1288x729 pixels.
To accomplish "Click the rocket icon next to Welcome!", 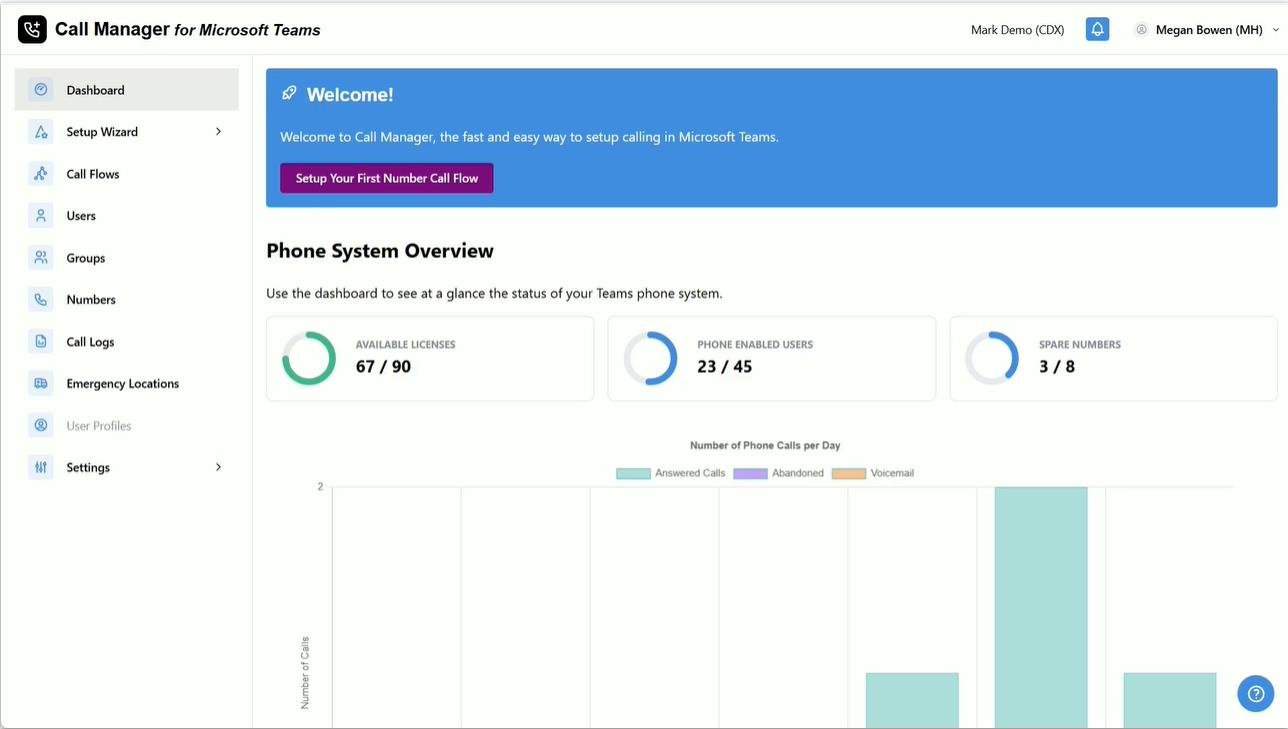I will pos(289,94).
